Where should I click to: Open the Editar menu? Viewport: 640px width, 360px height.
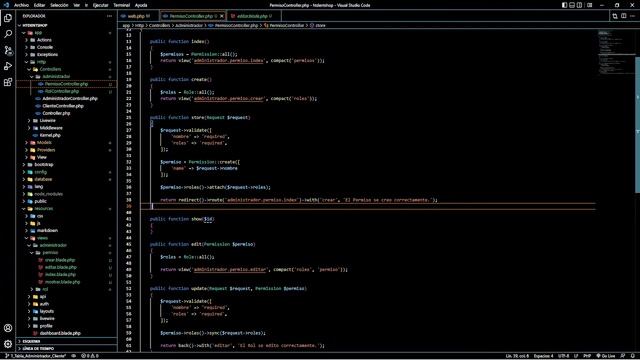click(x=39, y=5)
